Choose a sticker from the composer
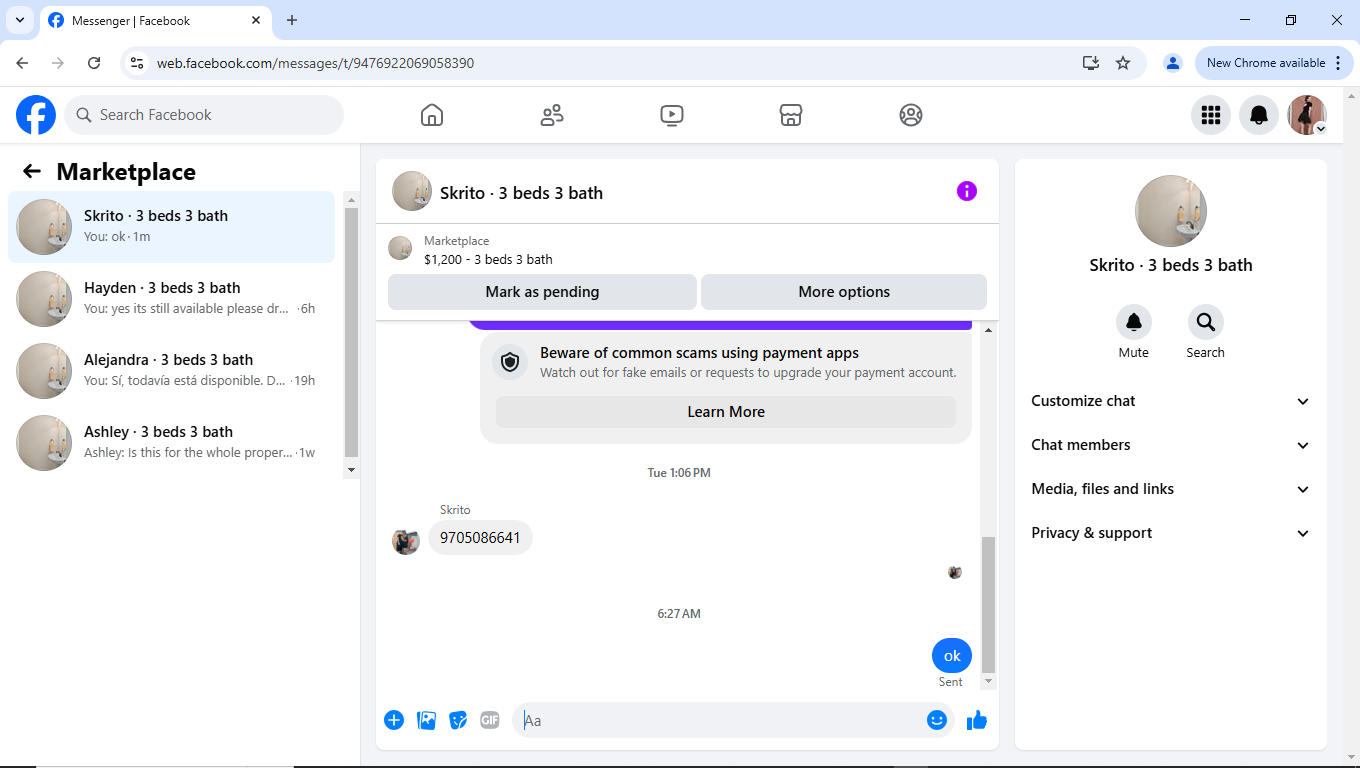Screen dimensions: 1360x768 458,720
